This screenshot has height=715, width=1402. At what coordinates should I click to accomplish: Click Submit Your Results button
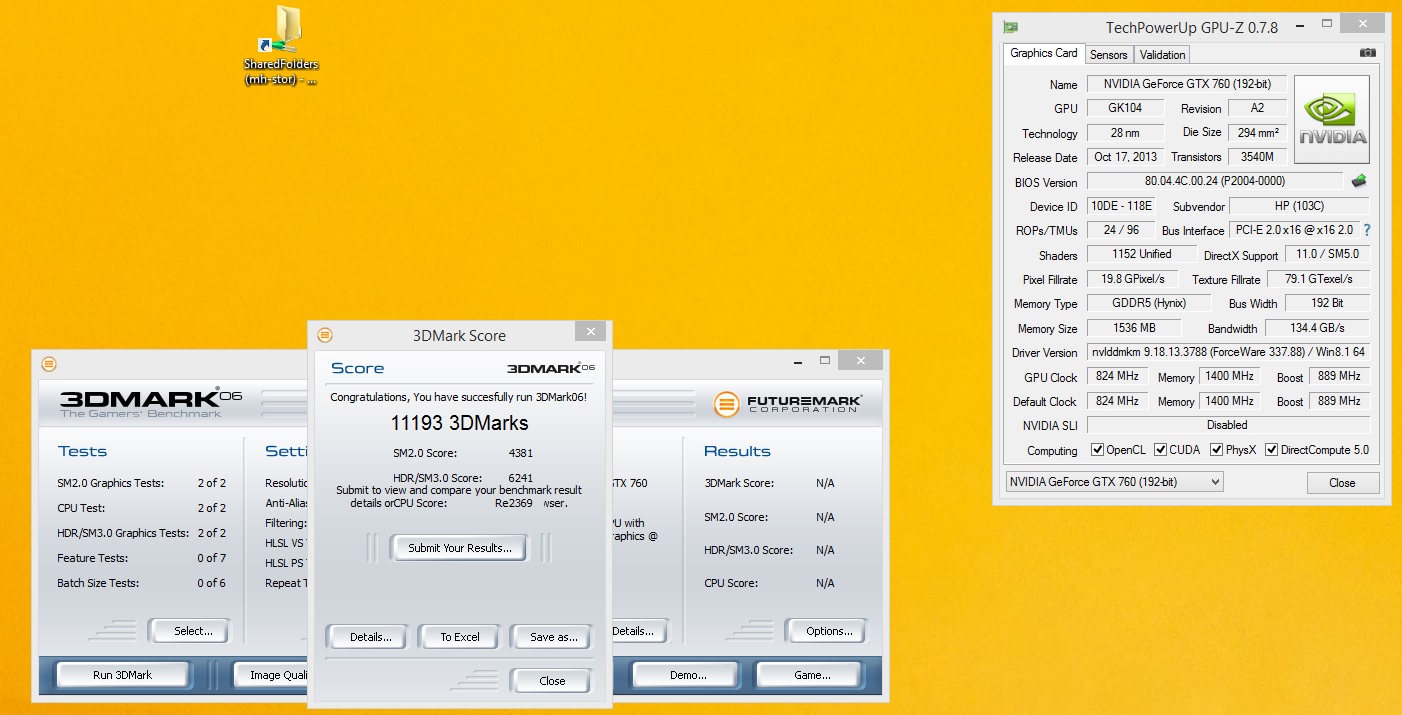click(x=459, y=548)
